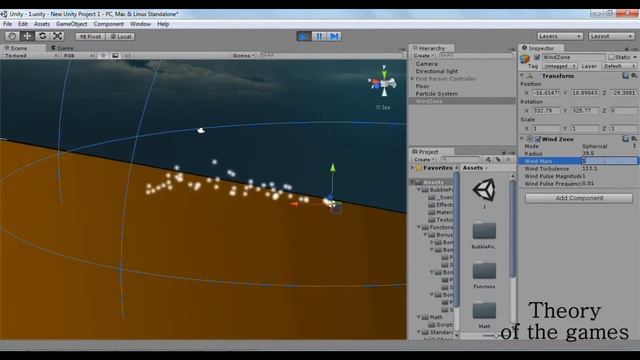Screen dimensions: 640x360
Task: Open the Layers dropdown
Action: [560, 36]
